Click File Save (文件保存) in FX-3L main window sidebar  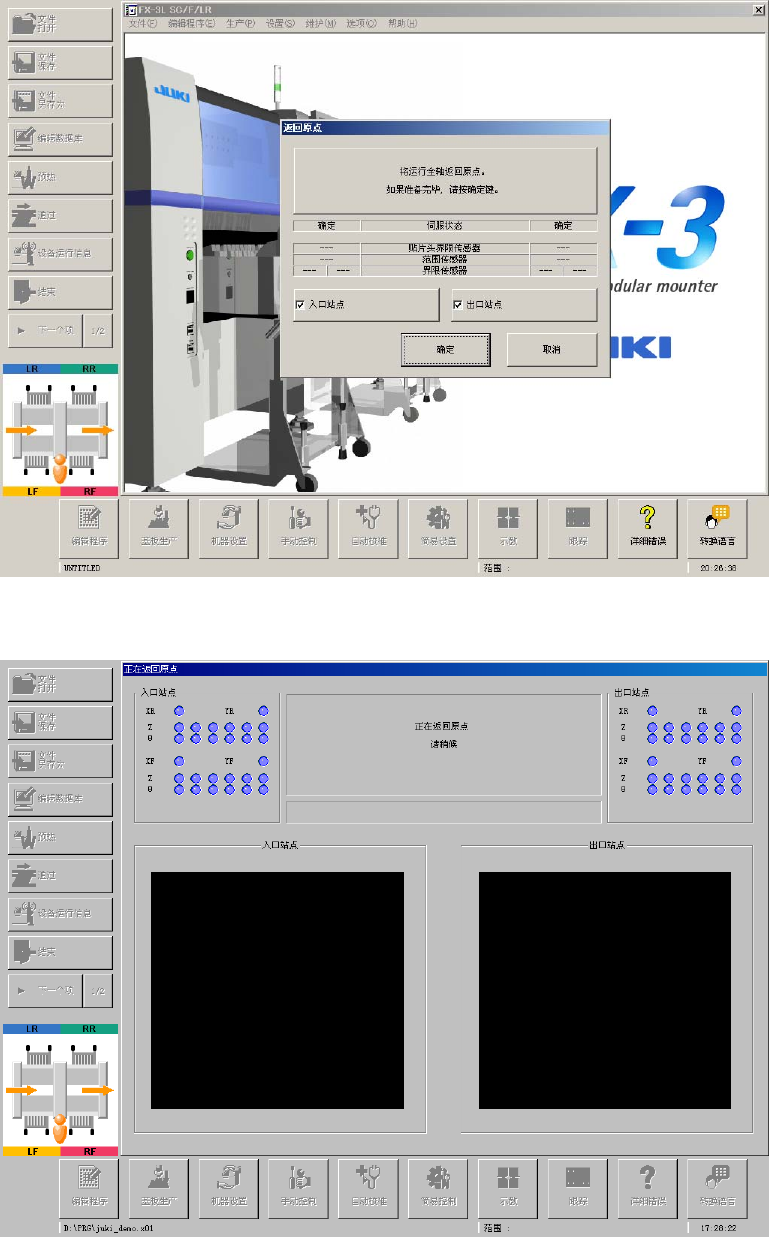point(60,63)
